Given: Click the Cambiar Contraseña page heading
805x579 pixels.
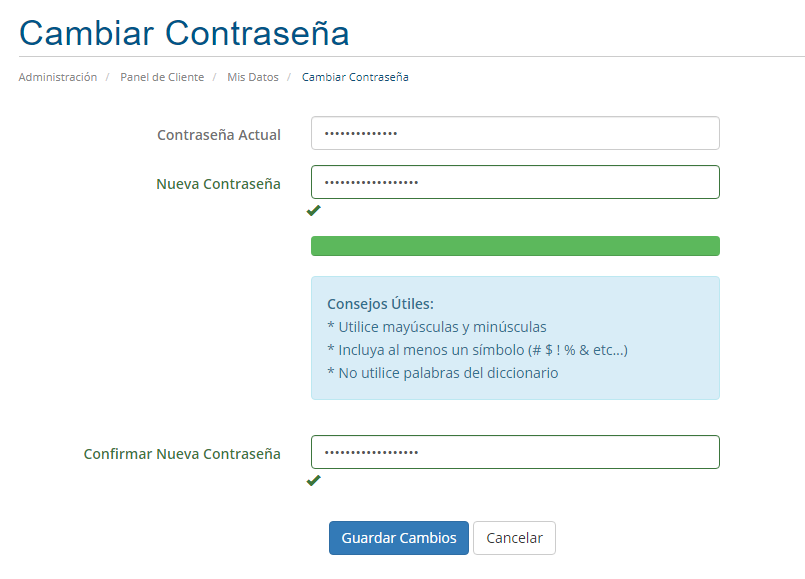Looking at the screenshot, I should (x=185, y=32).
